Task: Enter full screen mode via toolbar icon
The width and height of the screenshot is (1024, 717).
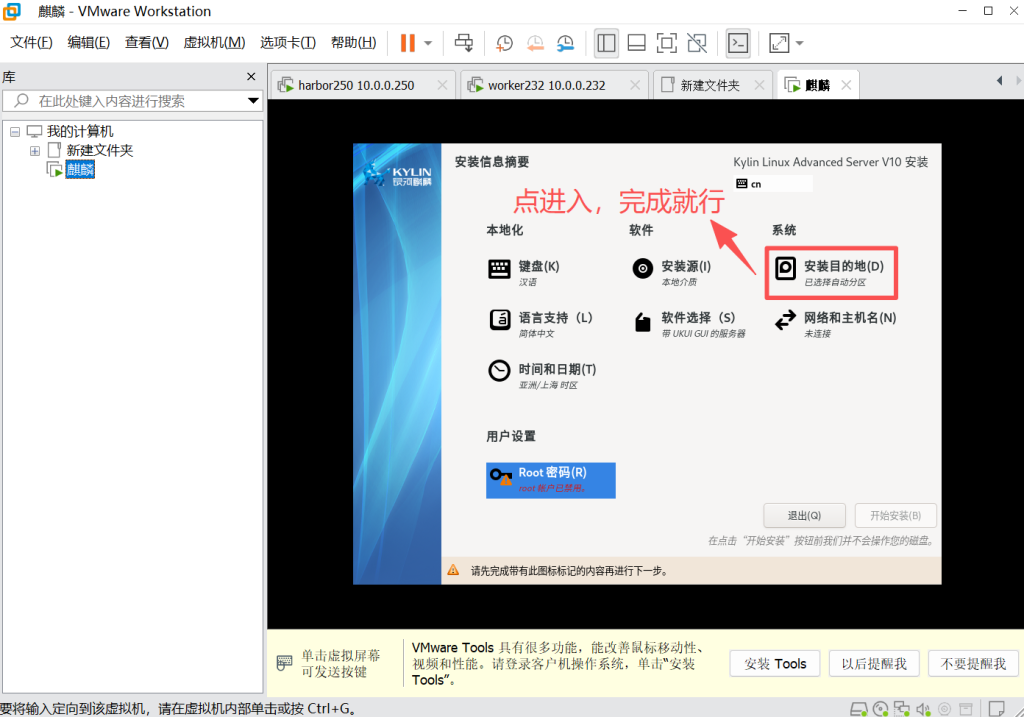Action: click(x=666, y=43)
